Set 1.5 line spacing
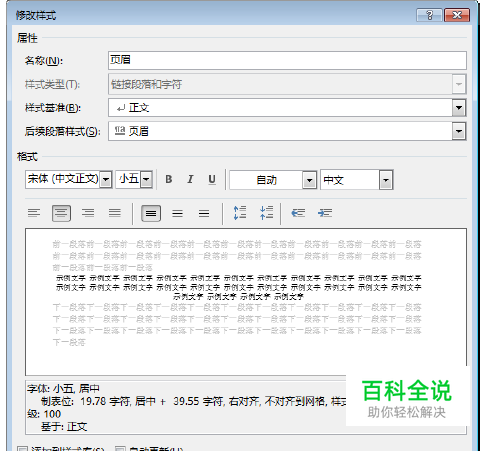The height and width of the screenshot is (451, 495). pyautogui.click(x=177, y=213)
